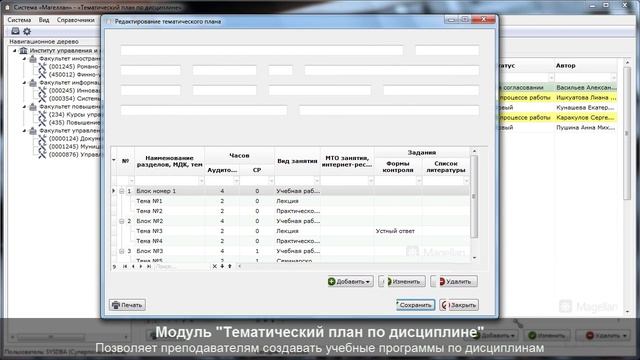Select (0001245) Муниц... in navigation tree

coord(74,147)
